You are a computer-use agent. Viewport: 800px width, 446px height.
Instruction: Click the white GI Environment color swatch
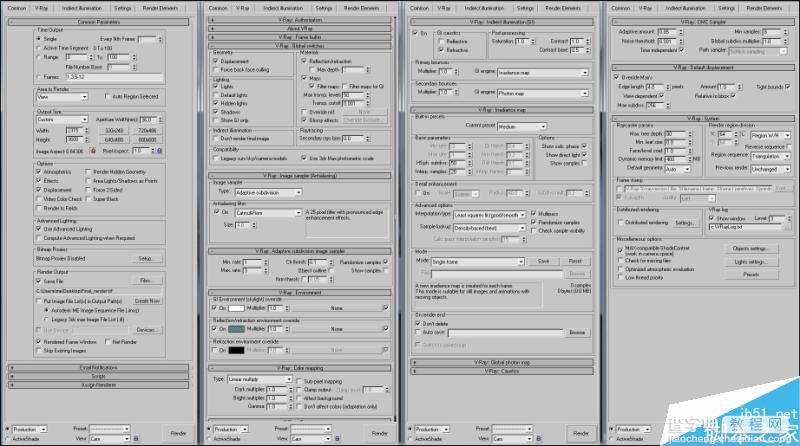pos(236,308)
